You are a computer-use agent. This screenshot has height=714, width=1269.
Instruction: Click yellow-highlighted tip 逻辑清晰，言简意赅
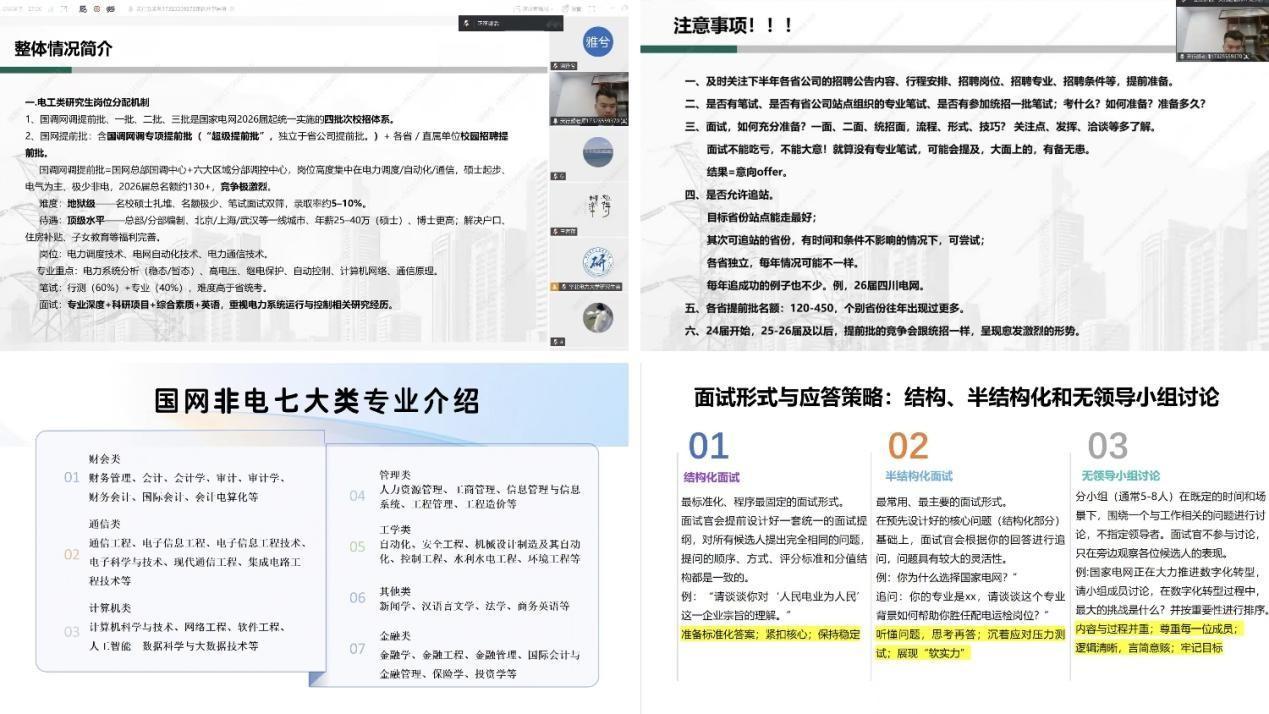pos(1148,647)
